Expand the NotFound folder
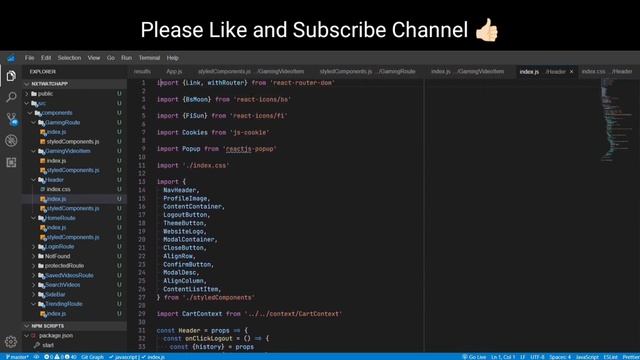Viewport: 640px width, 360px height. 74,256
